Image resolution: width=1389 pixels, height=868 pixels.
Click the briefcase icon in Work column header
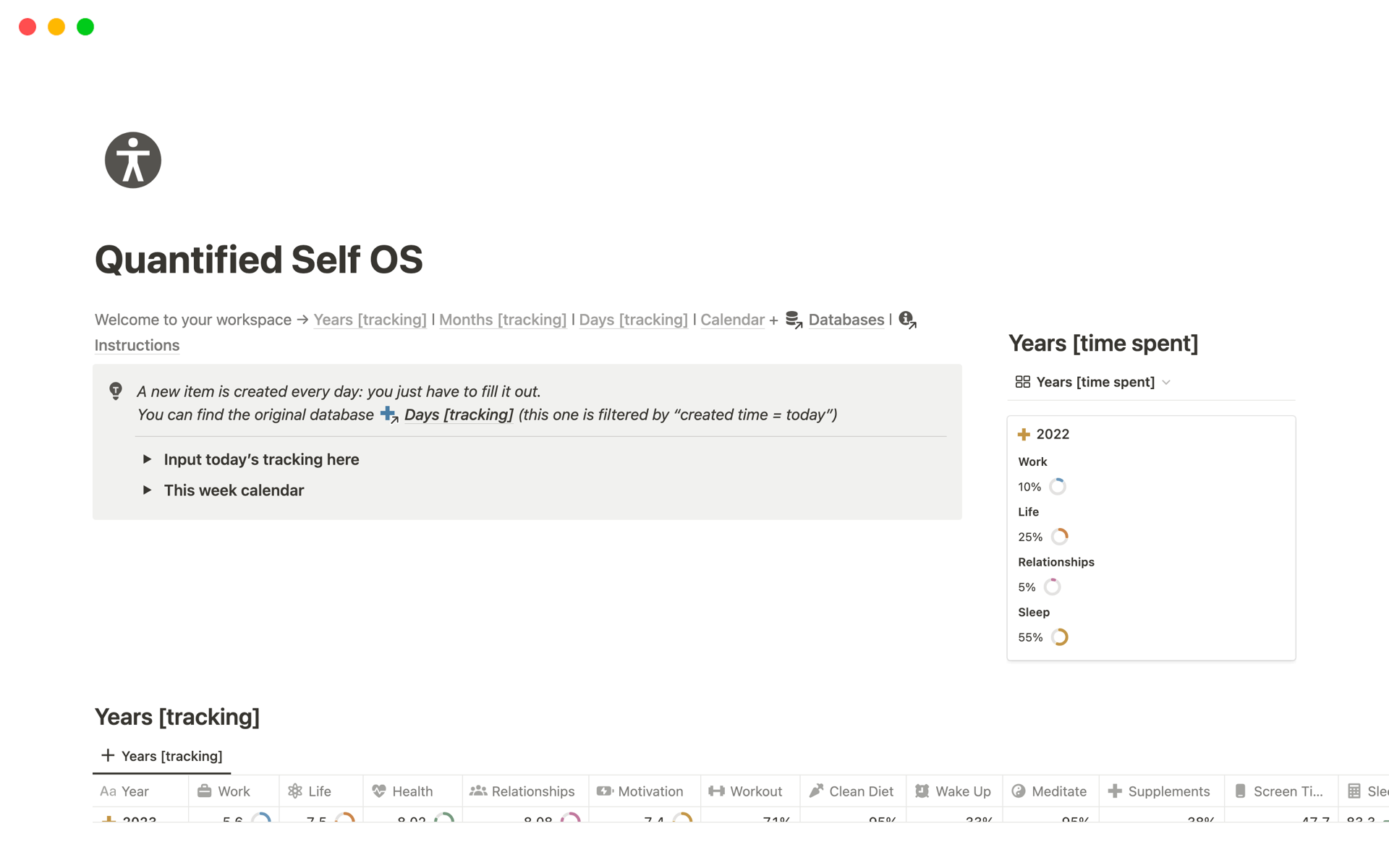[205, 791]
